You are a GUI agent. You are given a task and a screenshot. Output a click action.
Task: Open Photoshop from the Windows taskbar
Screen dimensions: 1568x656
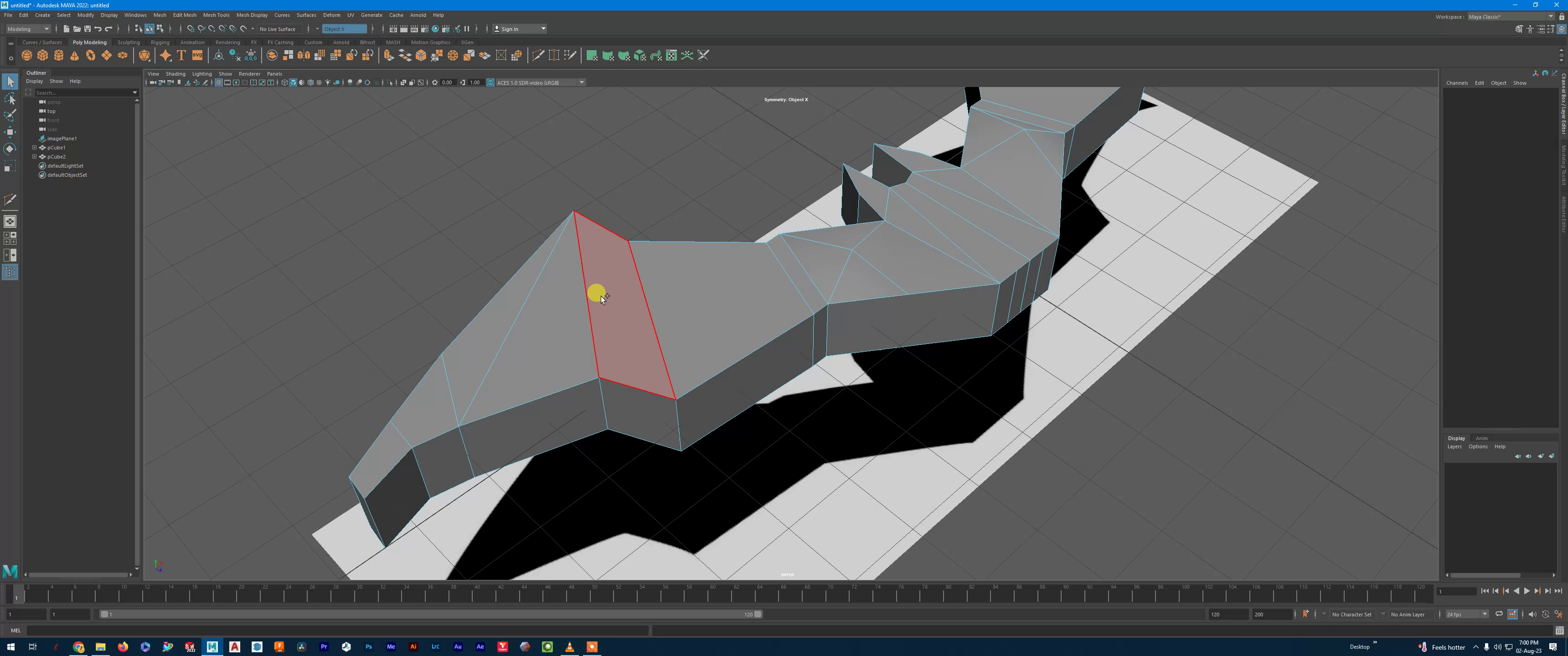[368, 646]
